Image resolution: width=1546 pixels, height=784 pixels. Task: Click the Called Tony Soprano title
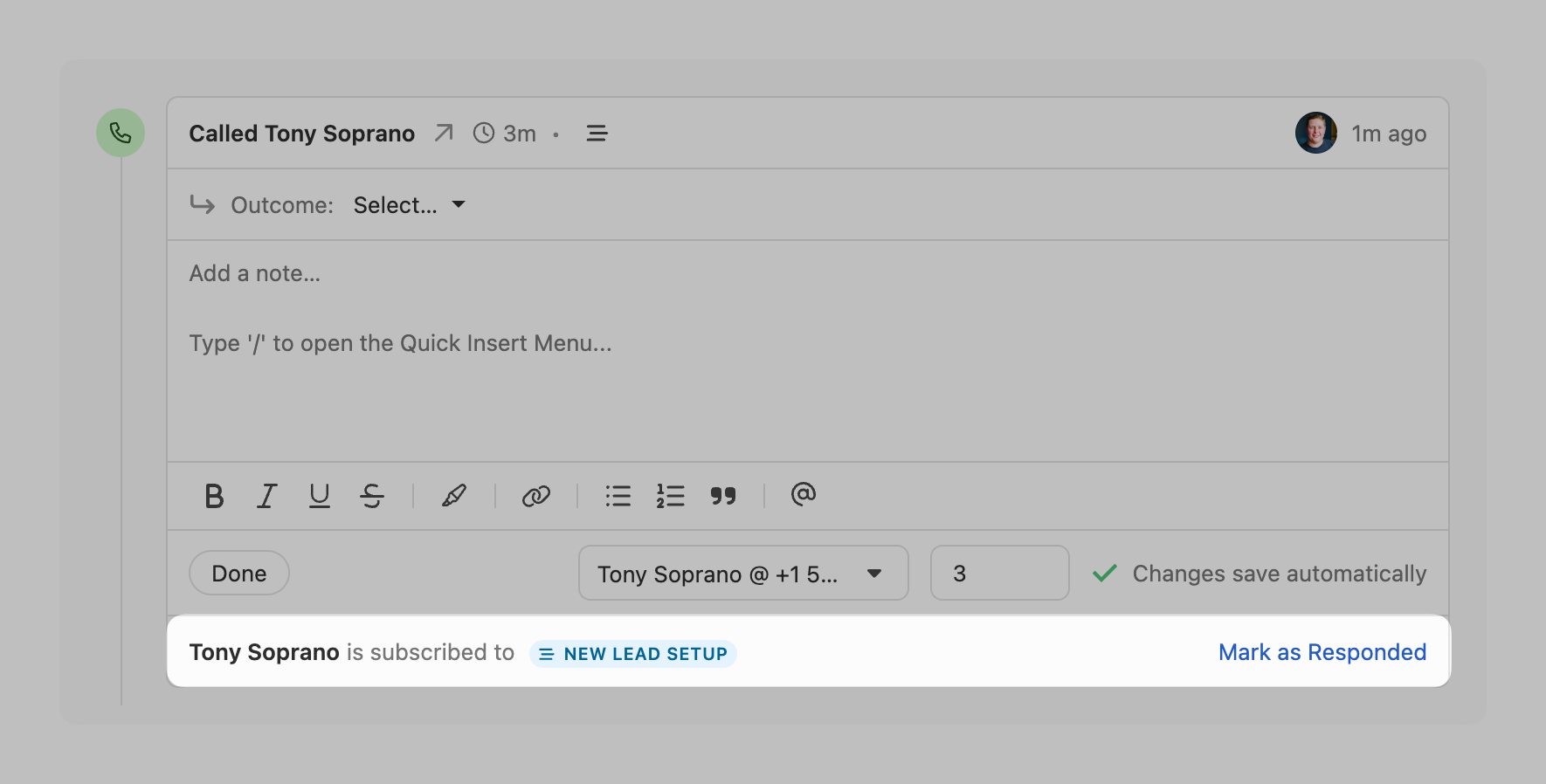click(x=302, y=134)
